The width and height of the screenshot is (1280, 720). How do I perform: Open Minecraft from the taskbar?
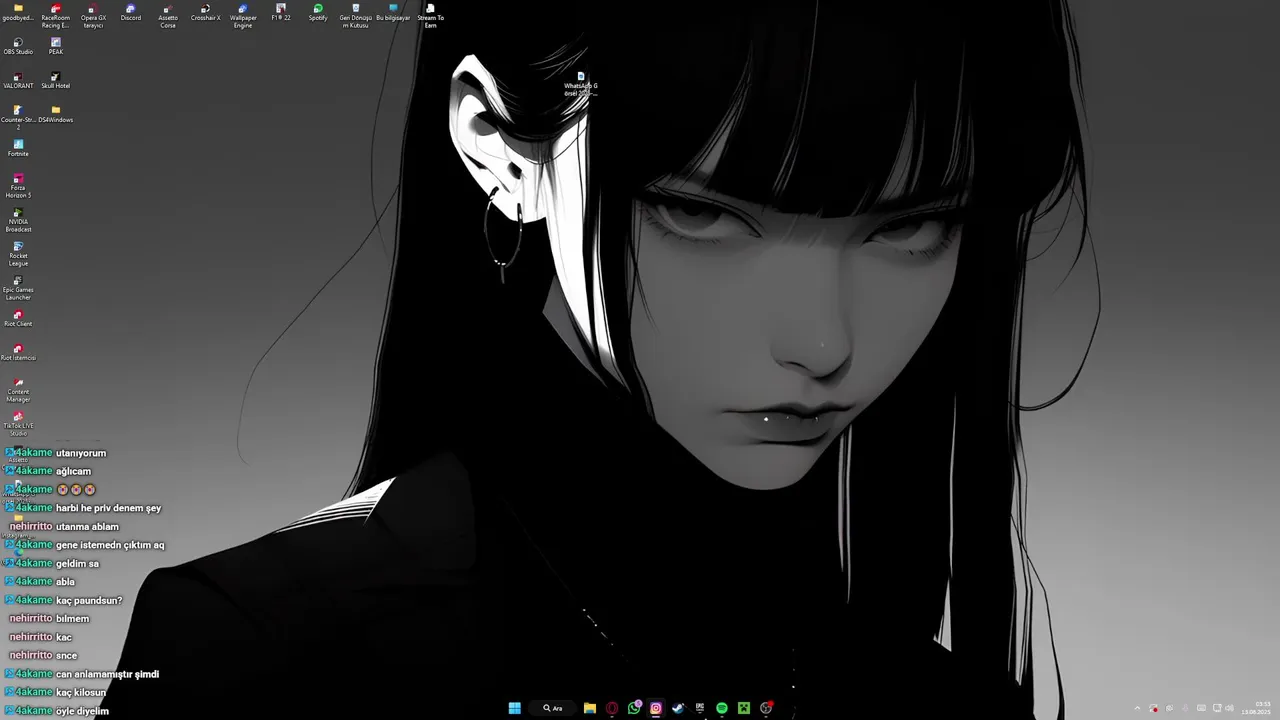(x=744, y=708)
